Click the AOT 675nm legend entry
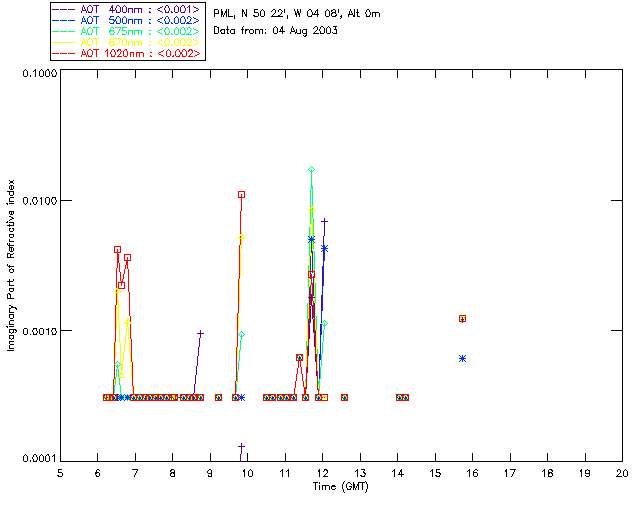 127,31
